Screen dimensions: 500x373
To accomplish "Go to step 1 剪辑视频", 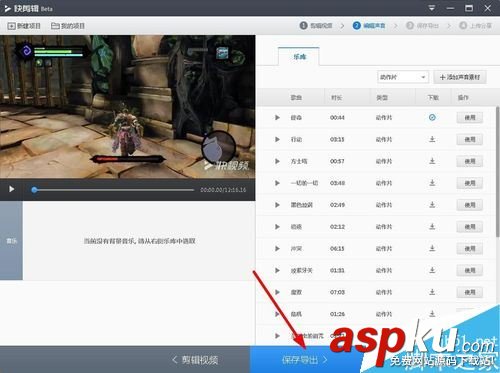I will pyautogui.click(x=317, y=26).
